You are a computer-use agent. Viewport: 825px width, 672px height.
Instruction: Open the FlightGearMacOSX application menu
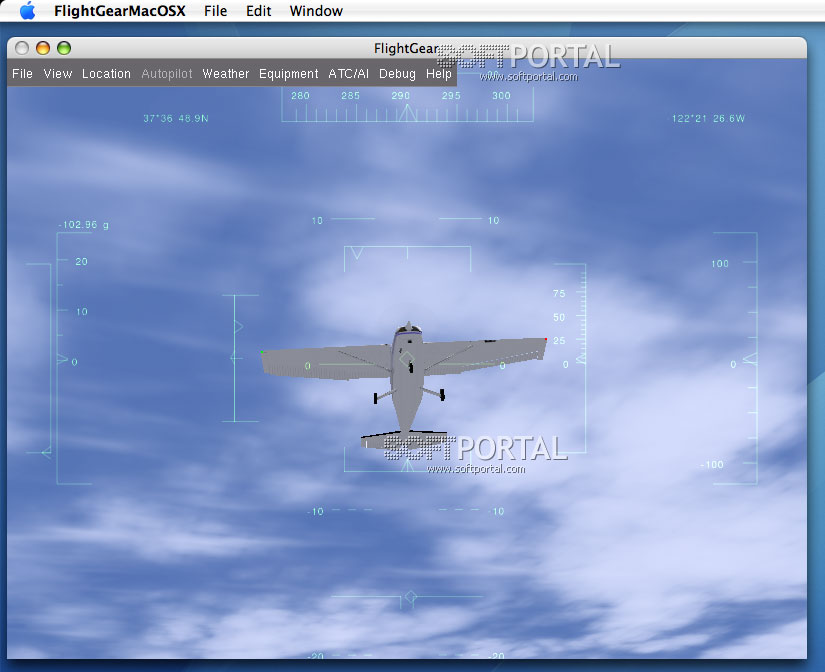pyautogui.click(x=119, y=11)
